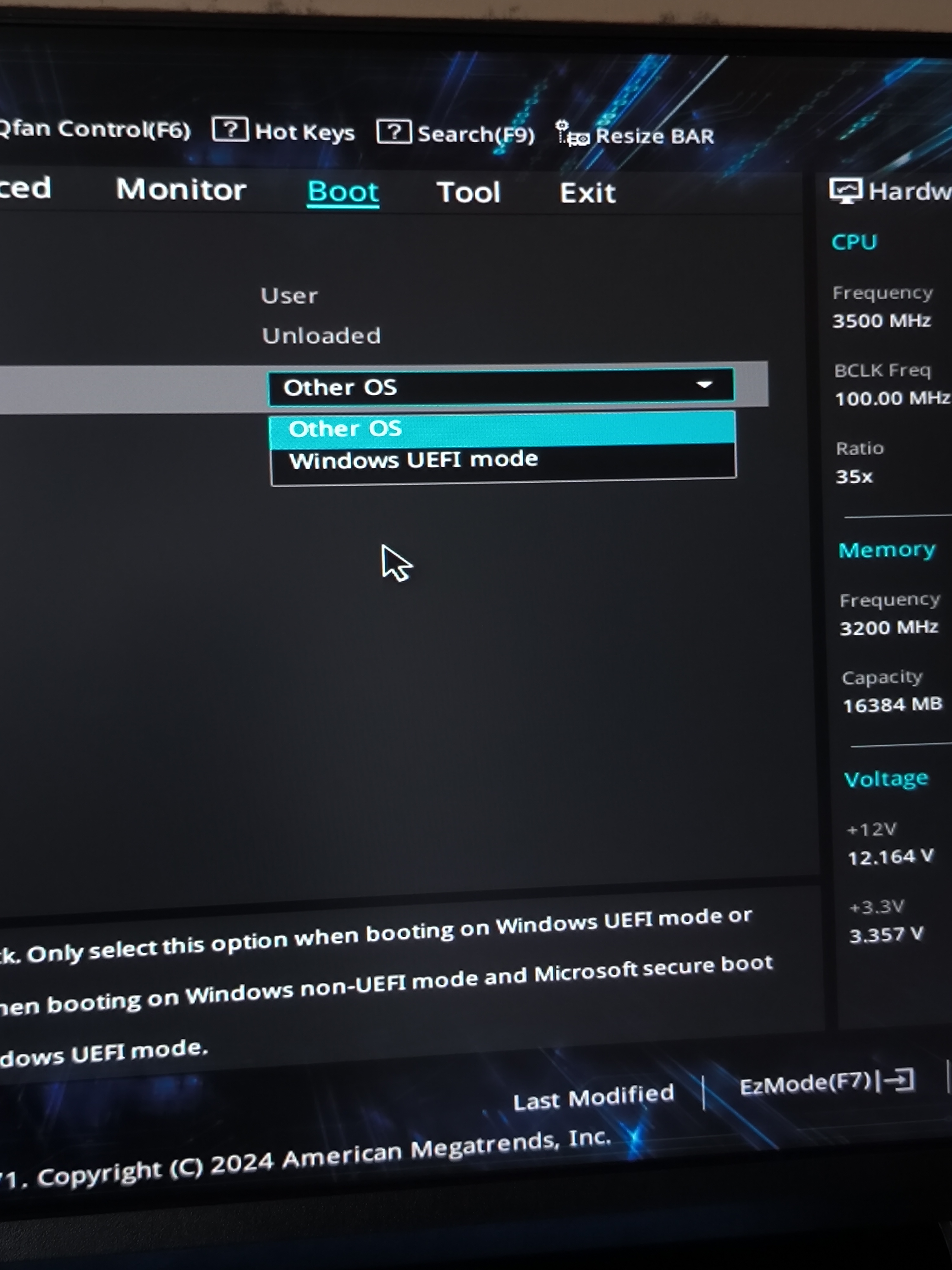Click the Advanced tab partial label
Screen dimensions: 952x1270
click(26, 188)
